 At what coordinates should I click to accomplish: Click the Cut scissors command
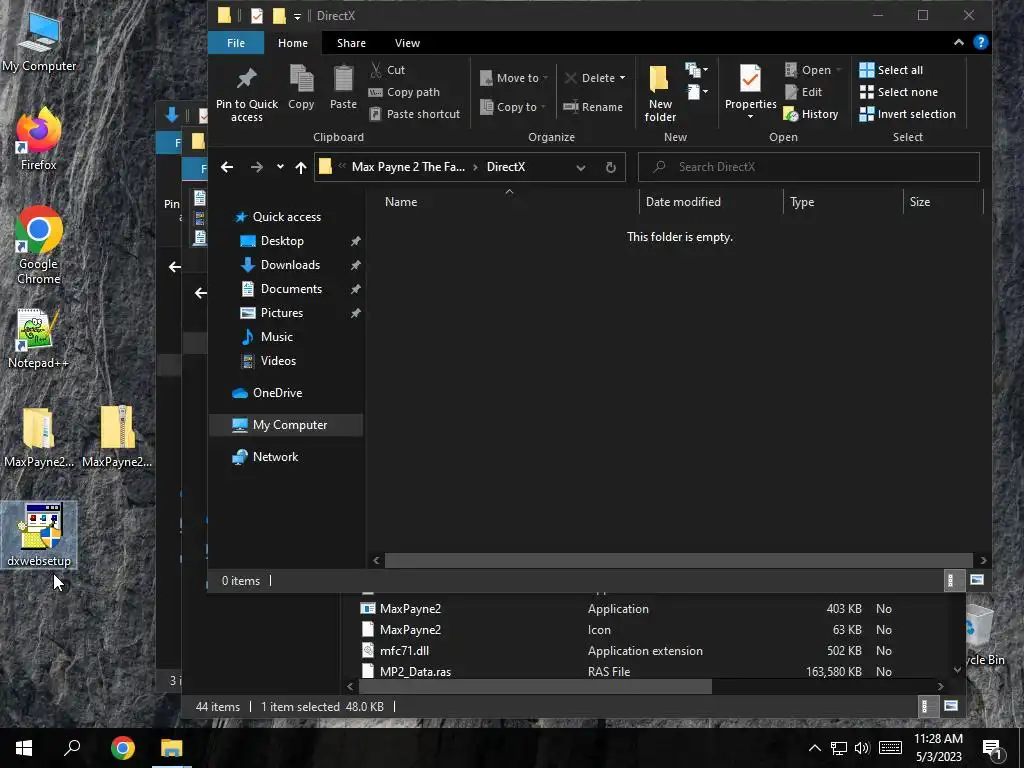pyautogui.click(x=387, y=70)
